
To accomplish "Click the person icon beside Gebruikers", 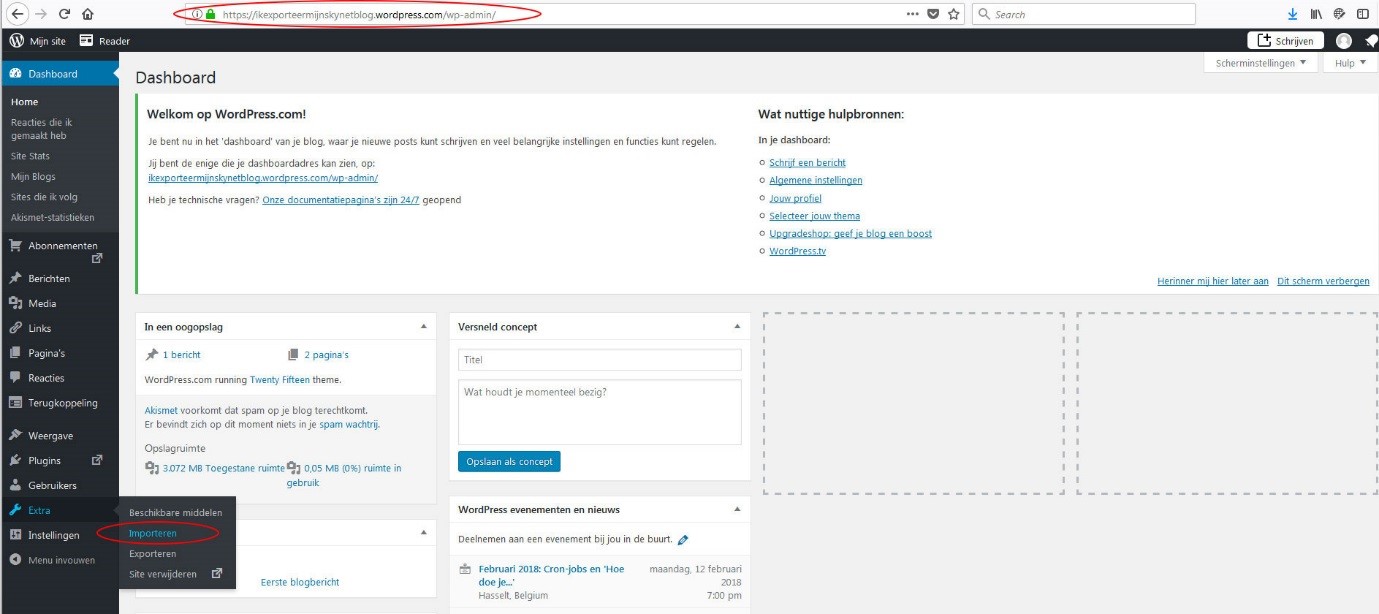I will click(x=15, y=485).
